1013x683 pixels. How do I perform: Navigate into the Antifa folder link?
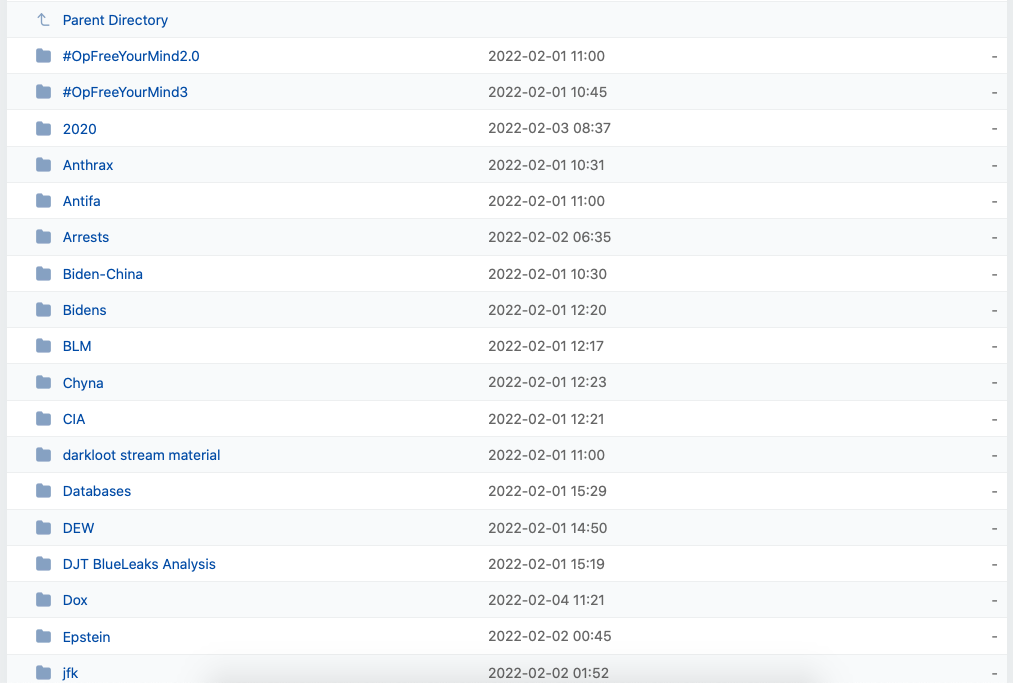coord(81,201)
